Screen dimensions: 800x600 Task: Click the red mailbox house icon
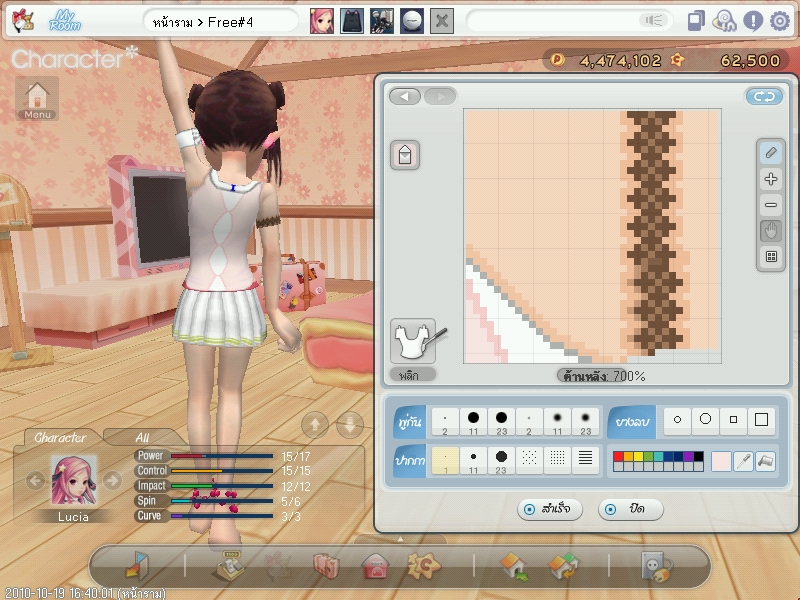point(375,566)
